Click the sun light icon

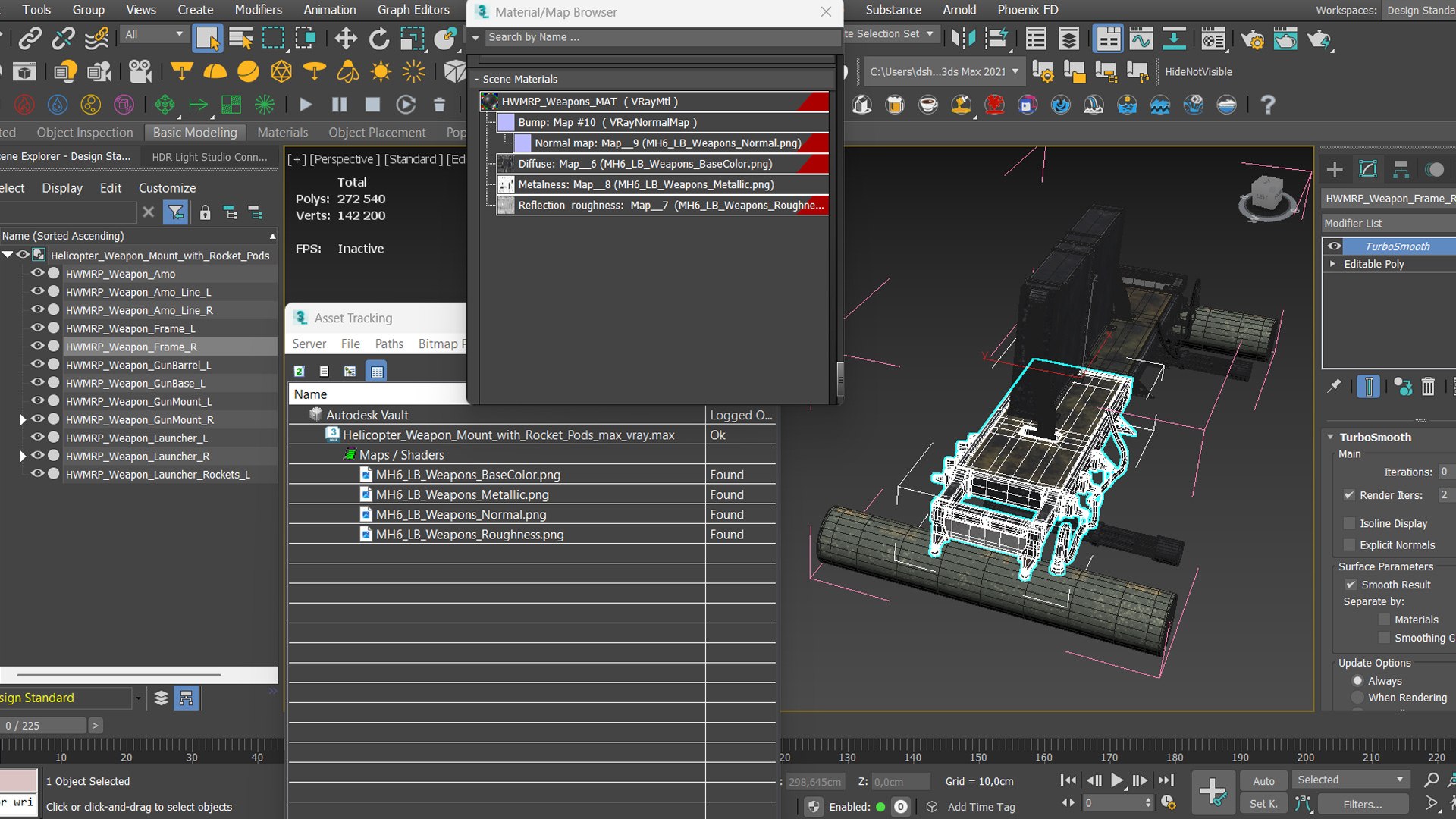(x=381, y=71)
